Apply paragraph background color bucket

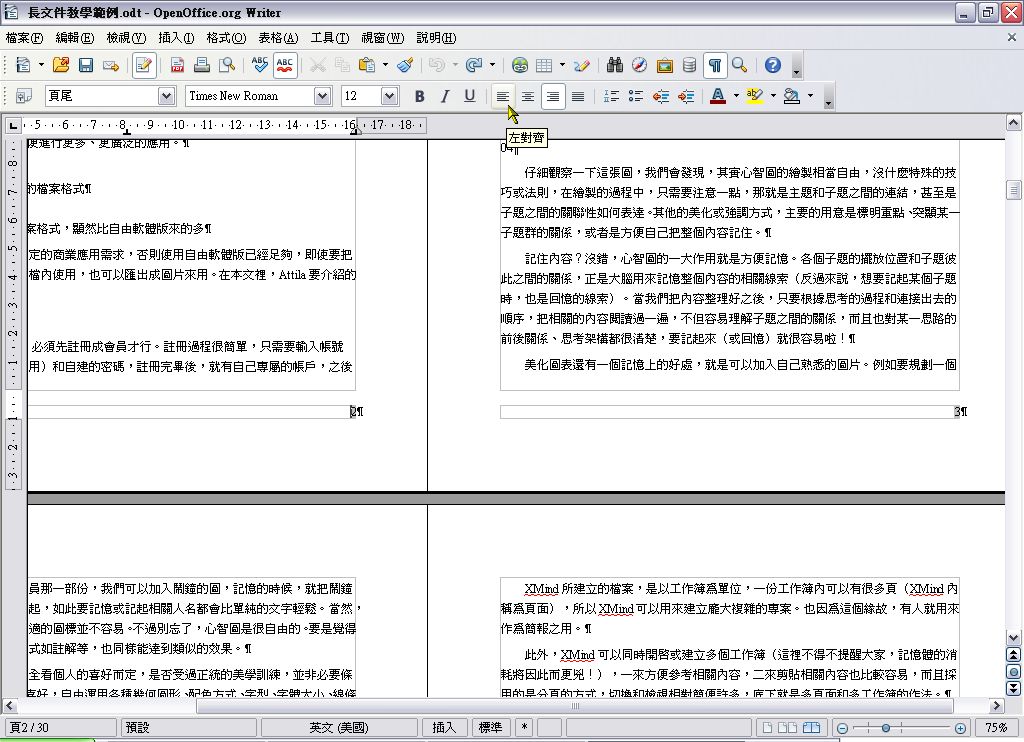click(x=792, y=96)
